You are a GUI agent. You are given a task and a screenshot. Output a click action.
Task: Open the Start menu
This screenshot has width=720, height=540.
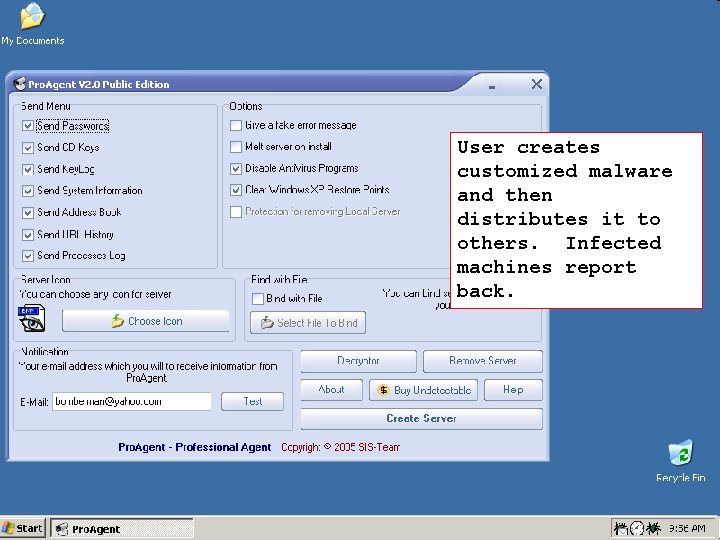[22, 529]
